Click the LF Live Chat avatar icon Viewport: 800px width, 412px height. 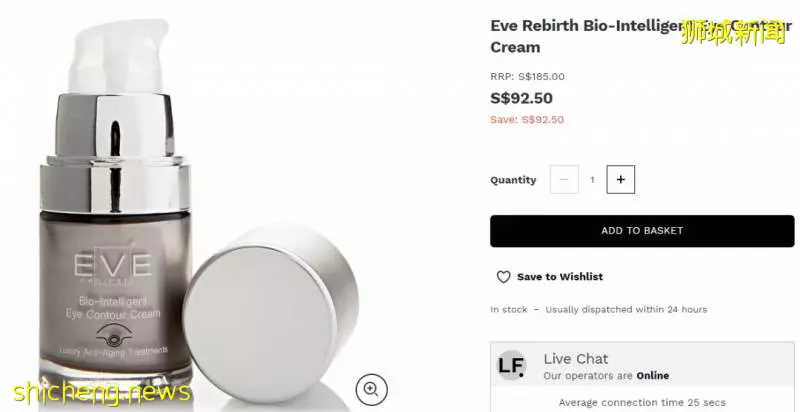tap(511, 366)
